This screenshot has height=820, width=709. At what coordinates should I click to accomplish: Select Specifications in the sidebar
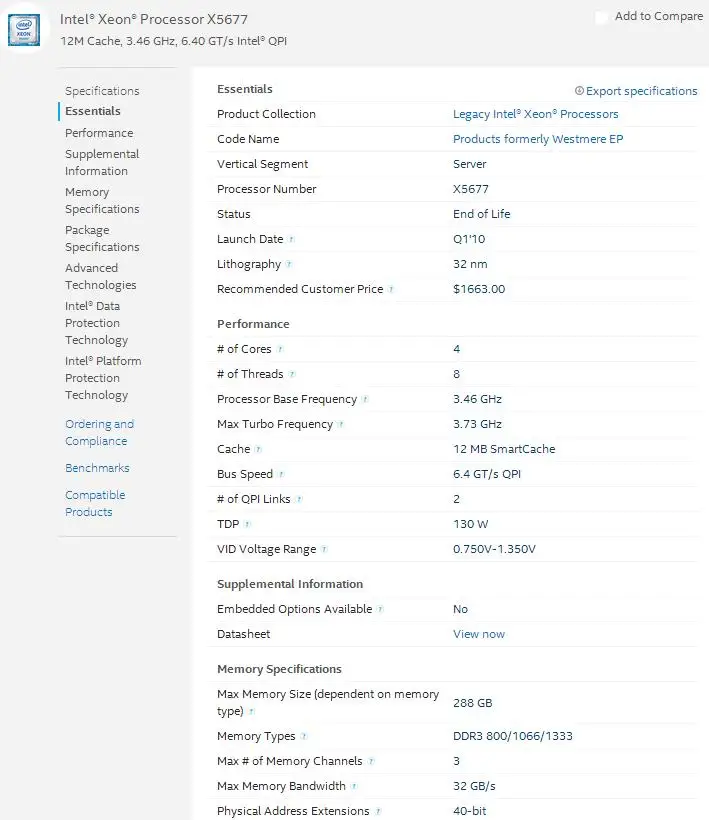(x=102, y=91)
